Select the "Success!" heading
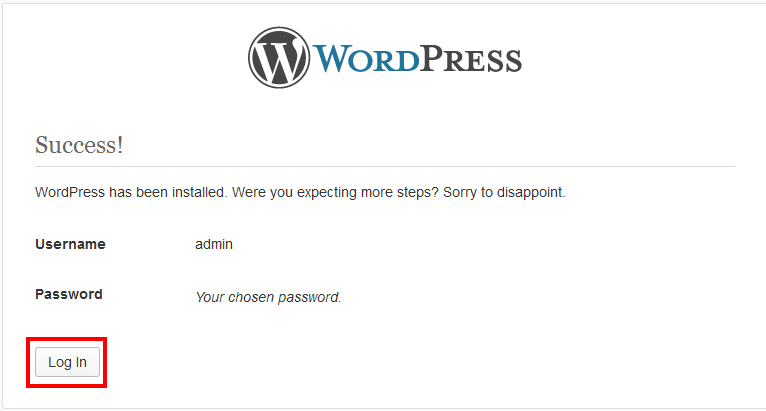The height and width of the screenshot is (411, 766). click(x=79, y=144)
